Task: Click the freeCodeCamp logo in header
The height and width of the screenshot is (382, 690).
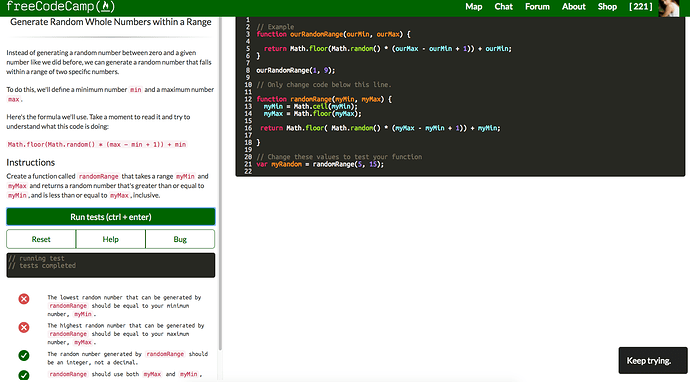Action: [x=60, y=7]
